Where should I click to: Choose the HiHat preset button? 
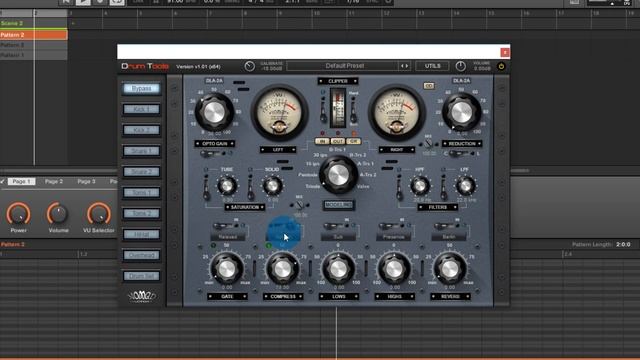pos(141,234)
